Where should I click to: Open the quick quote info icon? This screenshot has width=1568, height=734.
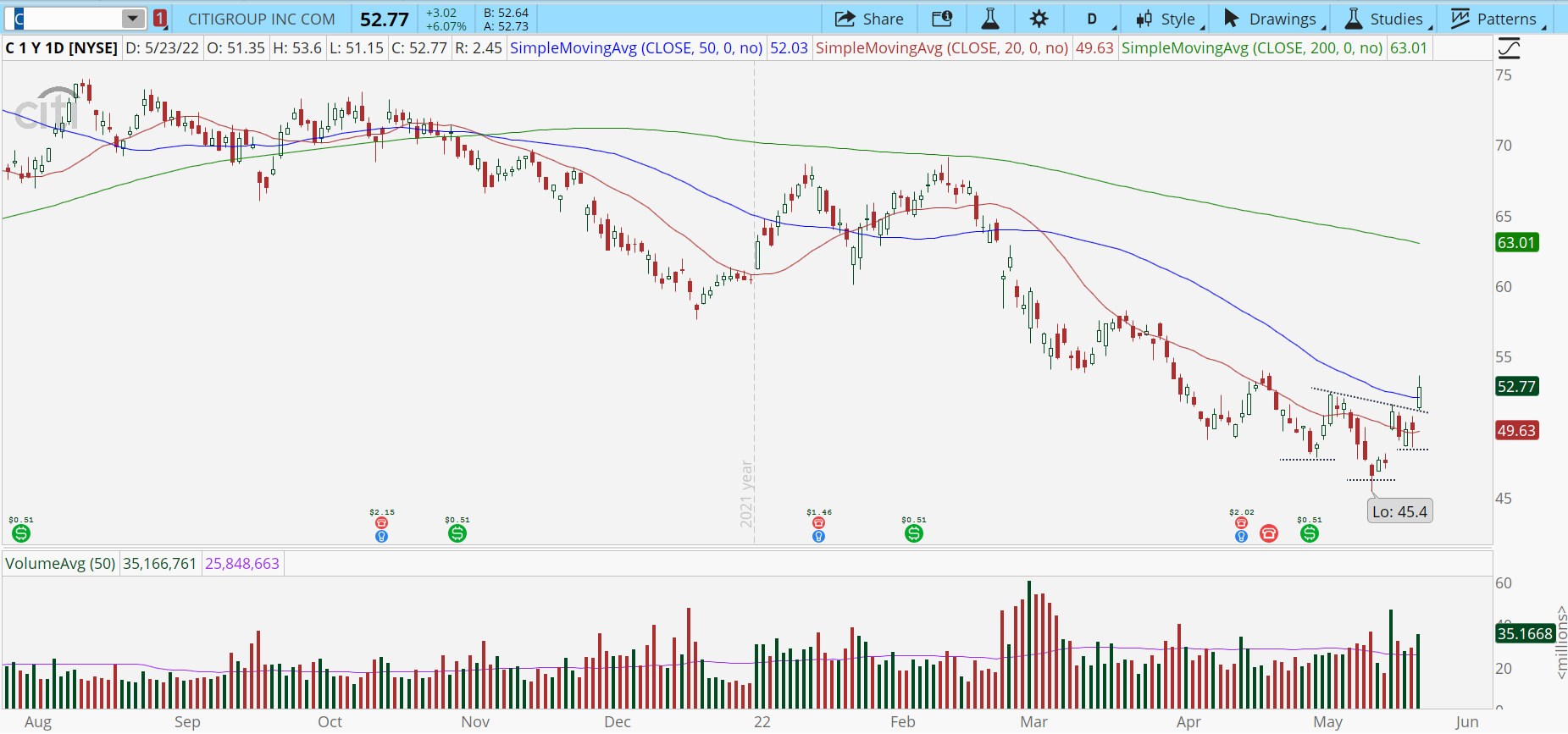942,19
